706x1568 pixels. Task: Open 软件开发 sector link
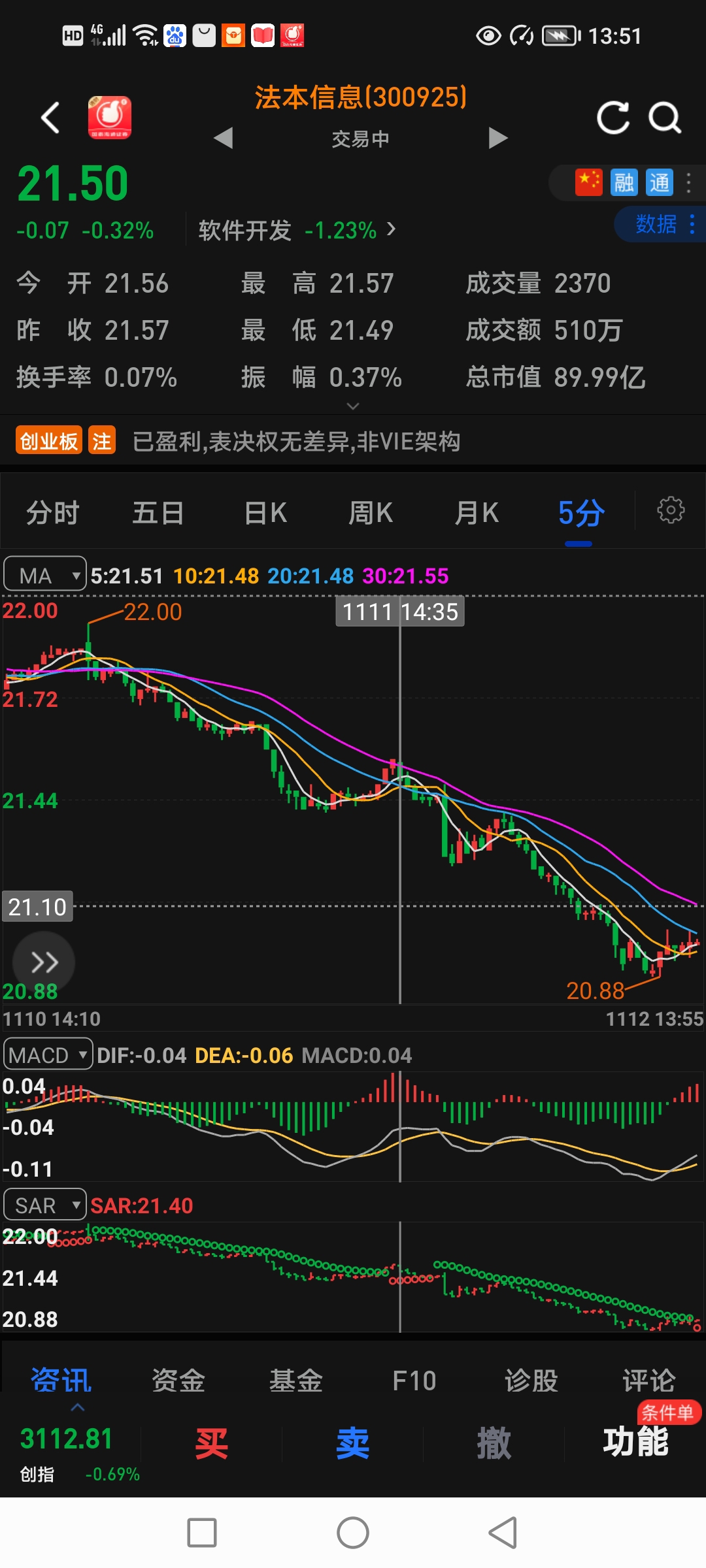297,230
